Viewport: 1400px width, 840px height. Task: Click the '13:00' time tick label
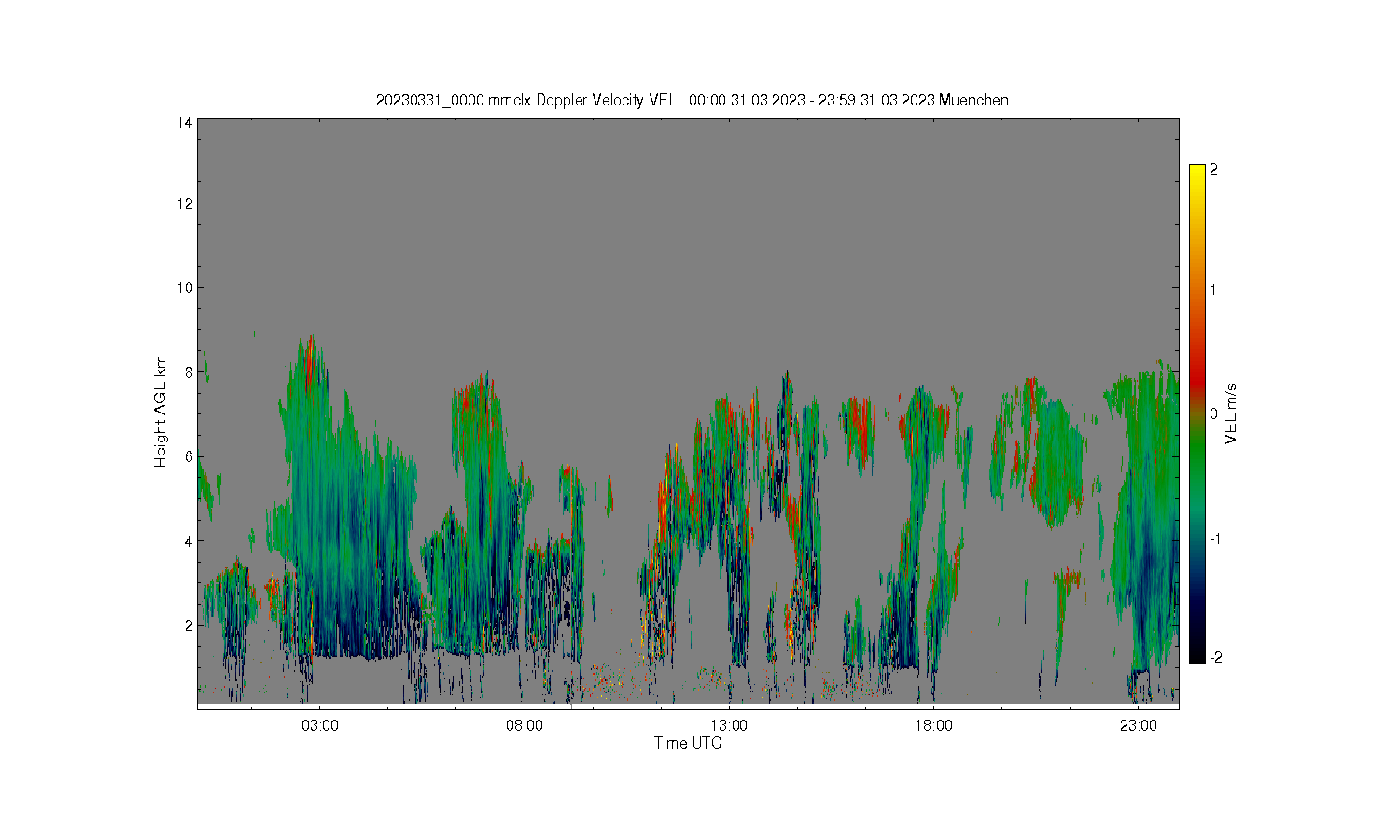(x=728, y=726)
